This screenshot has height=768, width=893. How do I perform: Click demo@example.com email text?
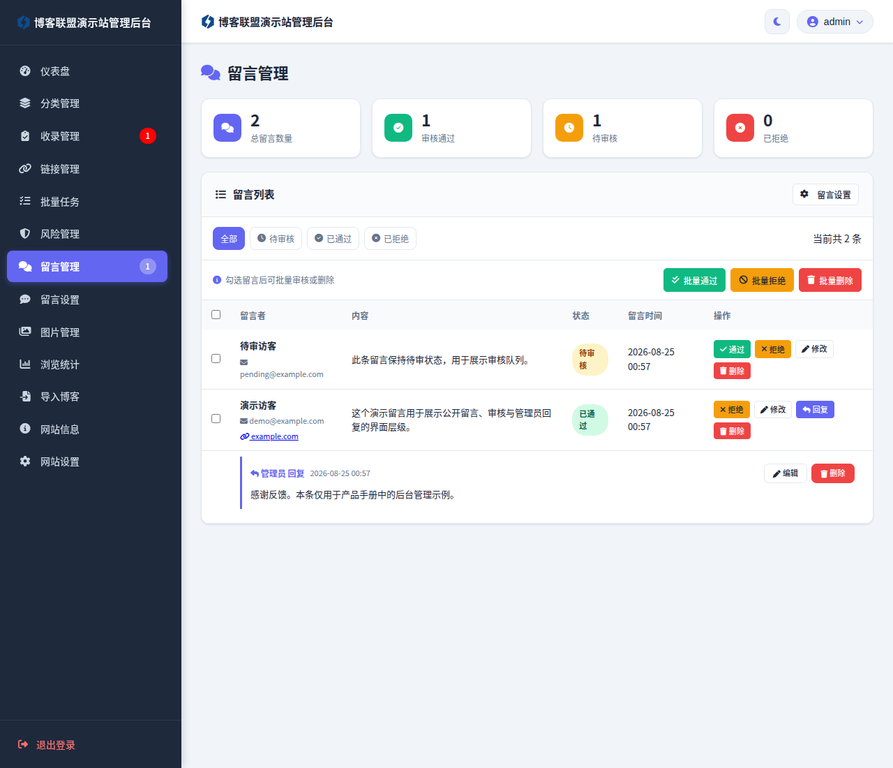(x=286, y=421)
